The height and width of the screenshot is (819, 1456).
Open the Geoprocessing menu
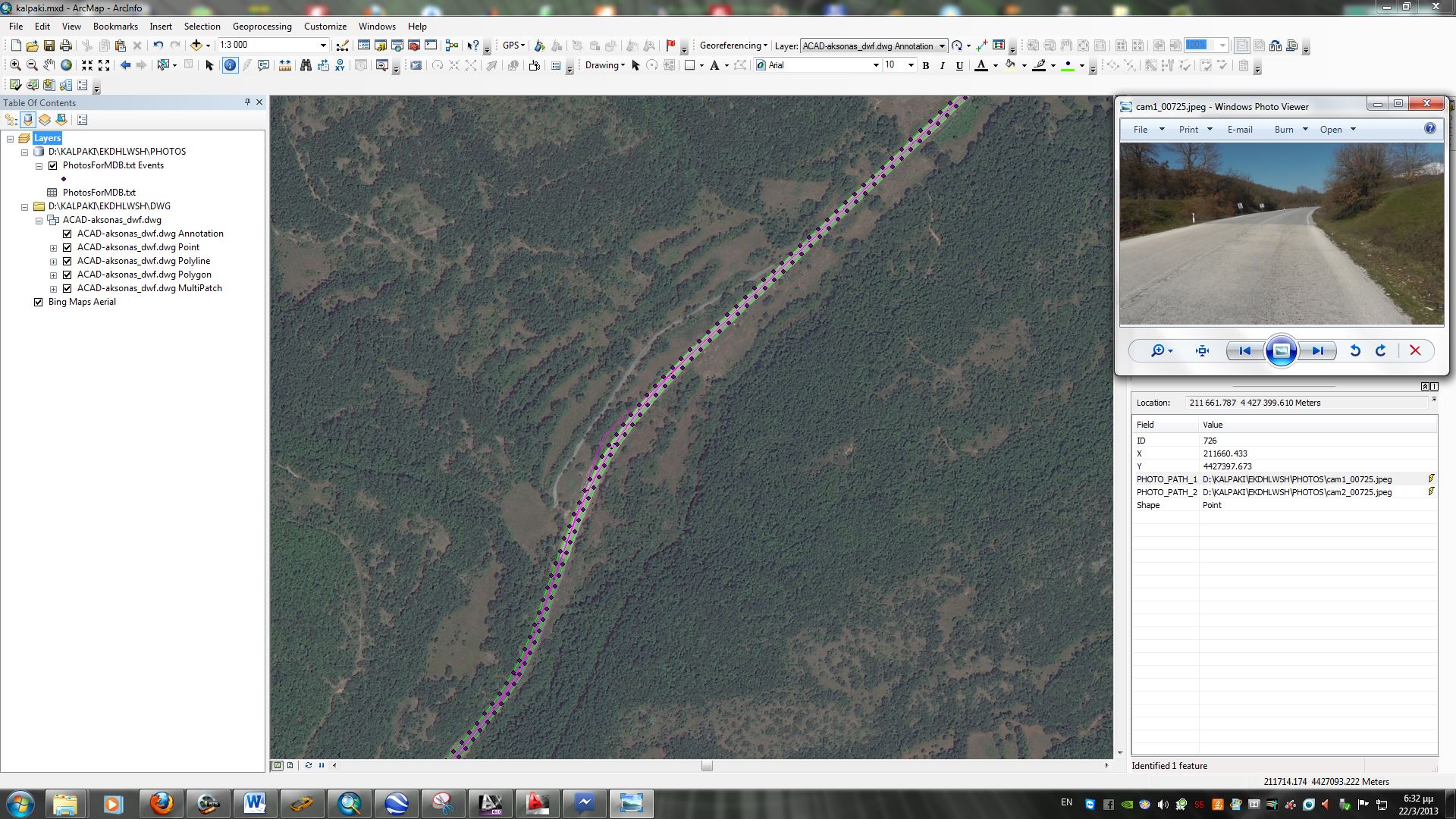click(x=262, y=27)
